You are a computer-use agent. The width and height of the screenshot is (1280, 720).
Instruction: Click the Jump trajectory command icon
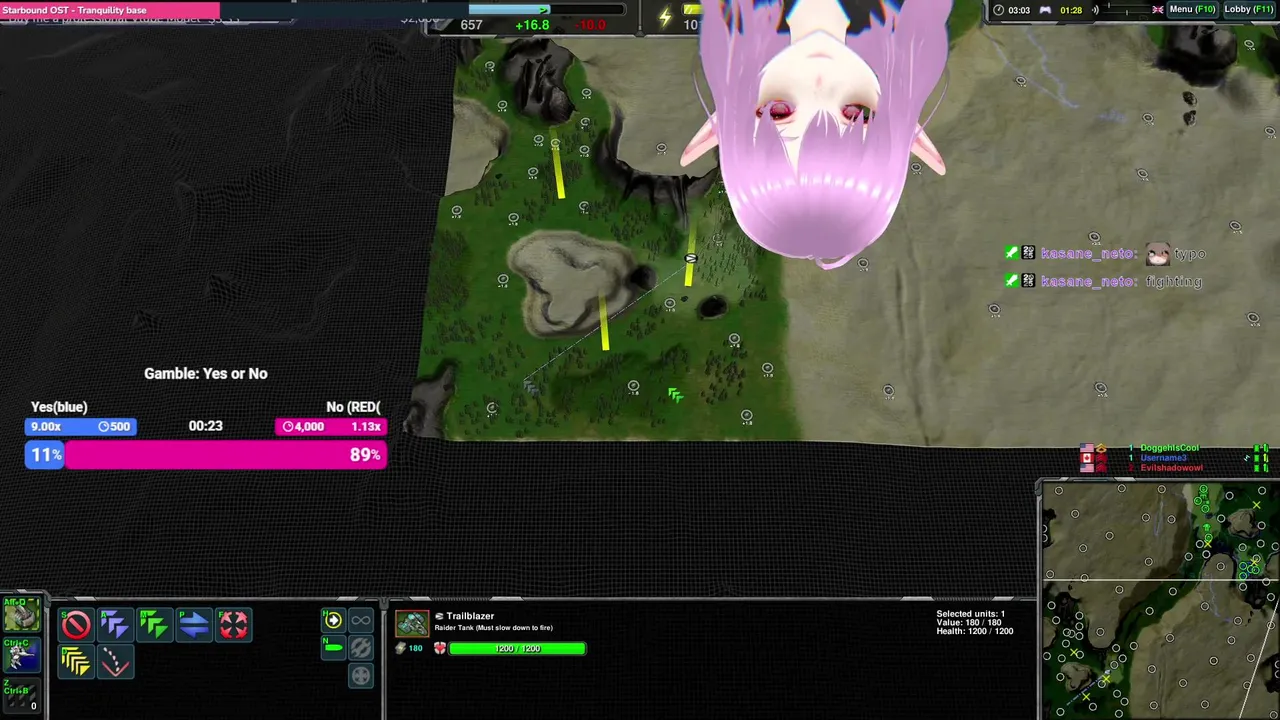point(115,662)
